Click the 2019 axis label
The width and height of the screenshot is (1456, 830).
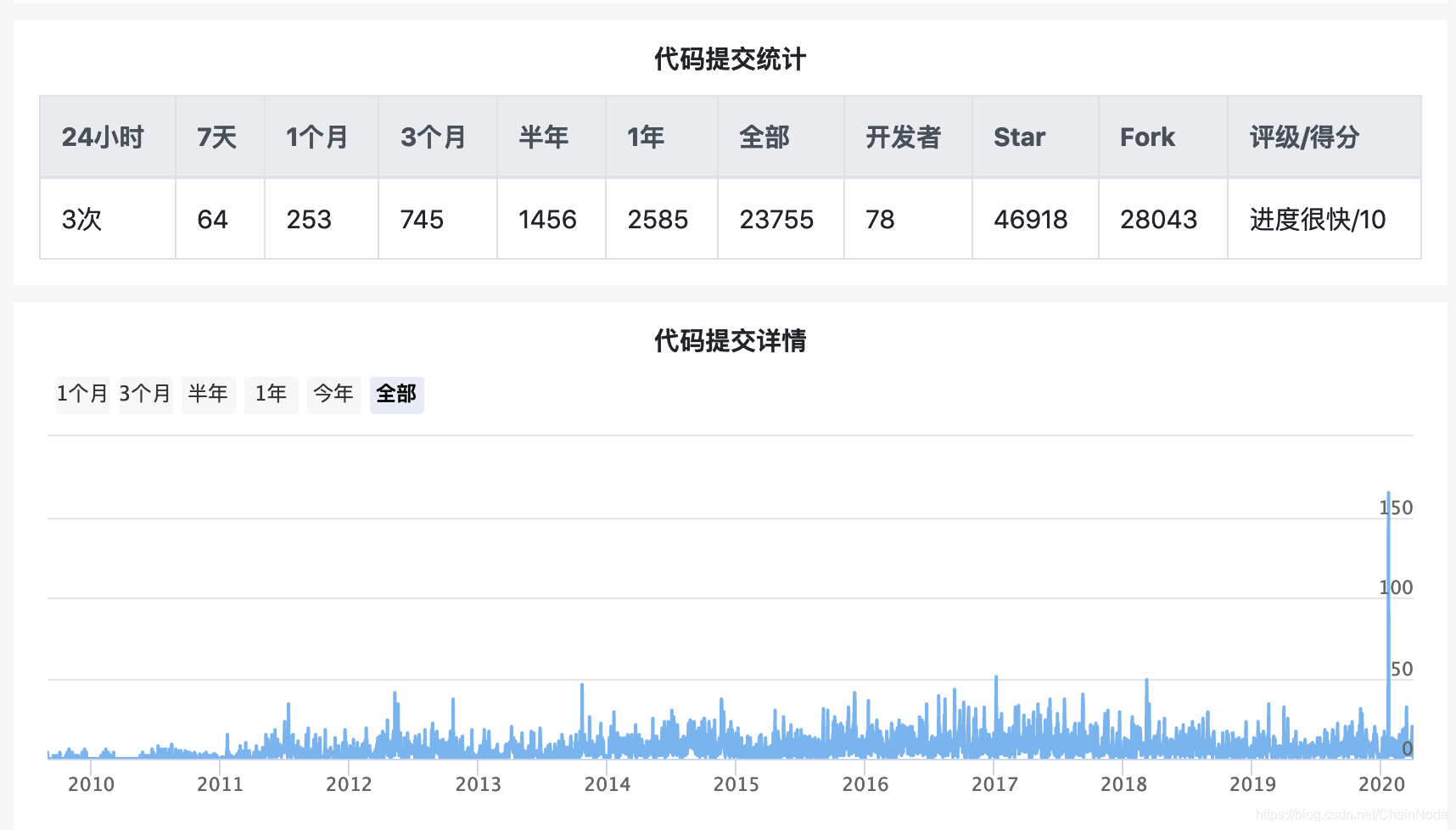coord(1252,784)
